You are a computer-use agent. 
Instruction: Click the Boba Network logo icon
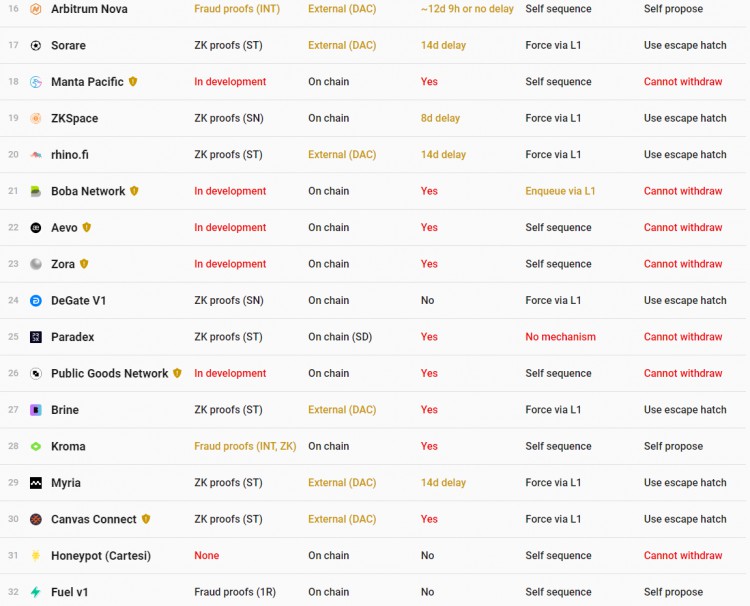(36, 191)
